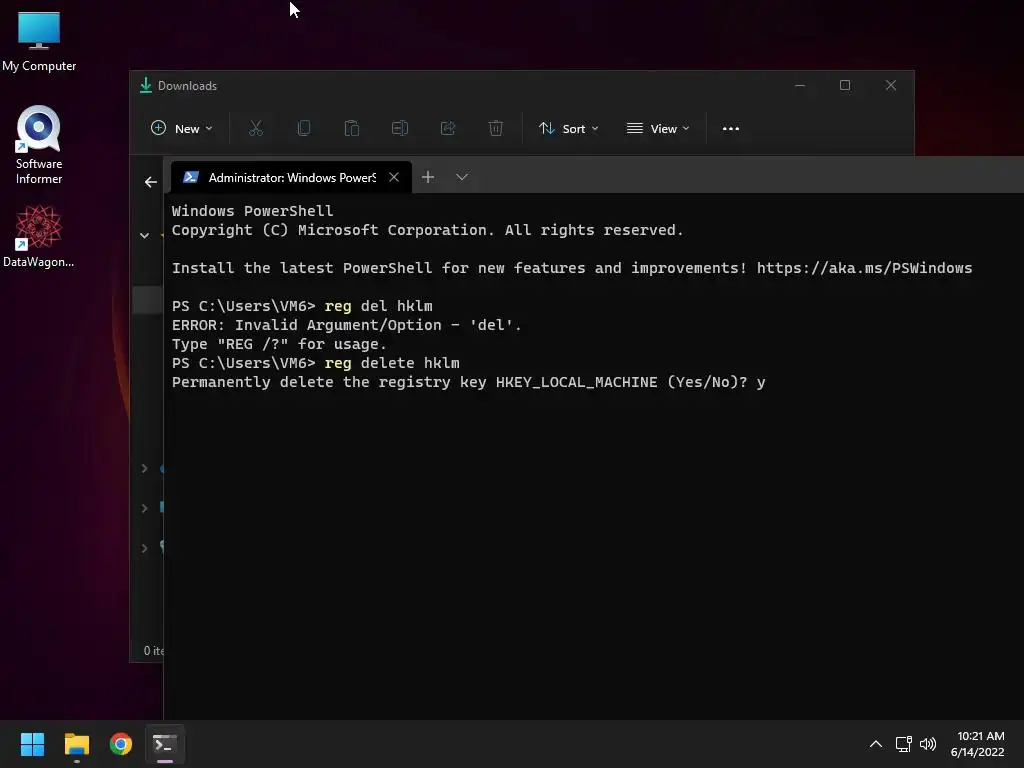Click the 'ERROR: Invalid Argument/Option' line
The width and height of the screenshot is (1024, 768).
[x=347, y=325]
